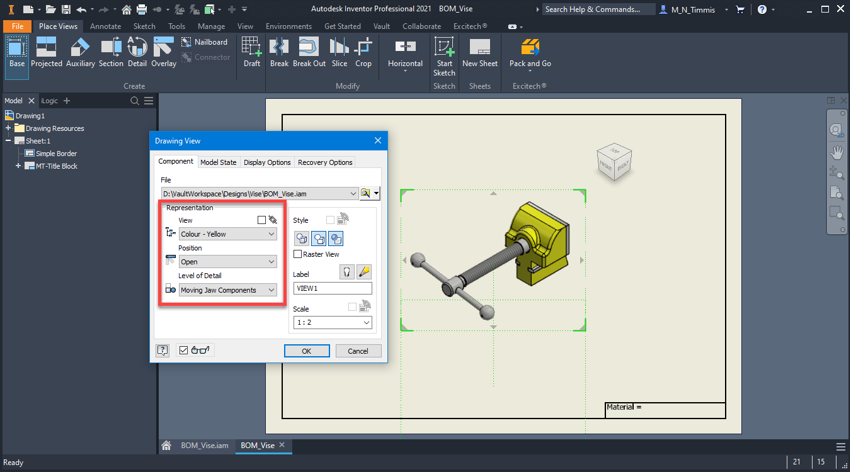Open the File path dropdown
This screenshot has width=850, height=472.
pyautogui.click(x=353, y=193)
